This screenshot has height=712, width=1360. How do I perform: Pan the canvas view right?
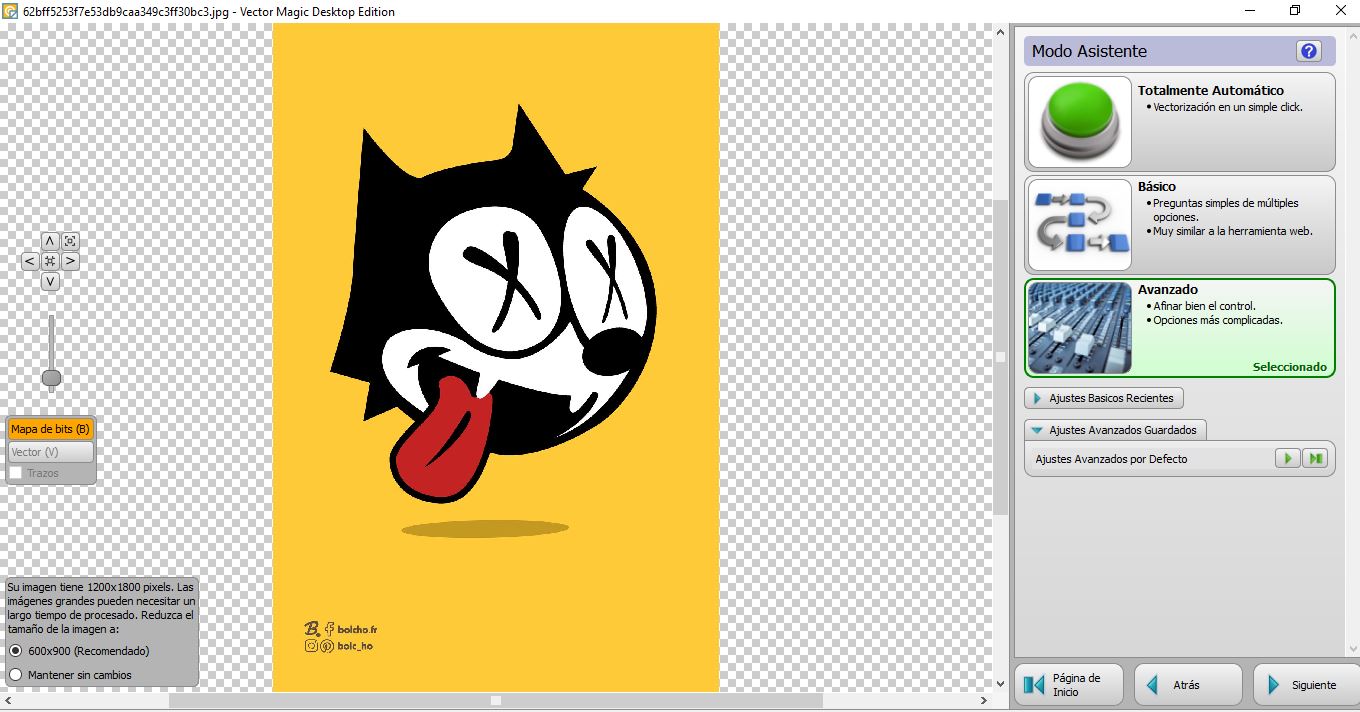(x=70, y=261)
